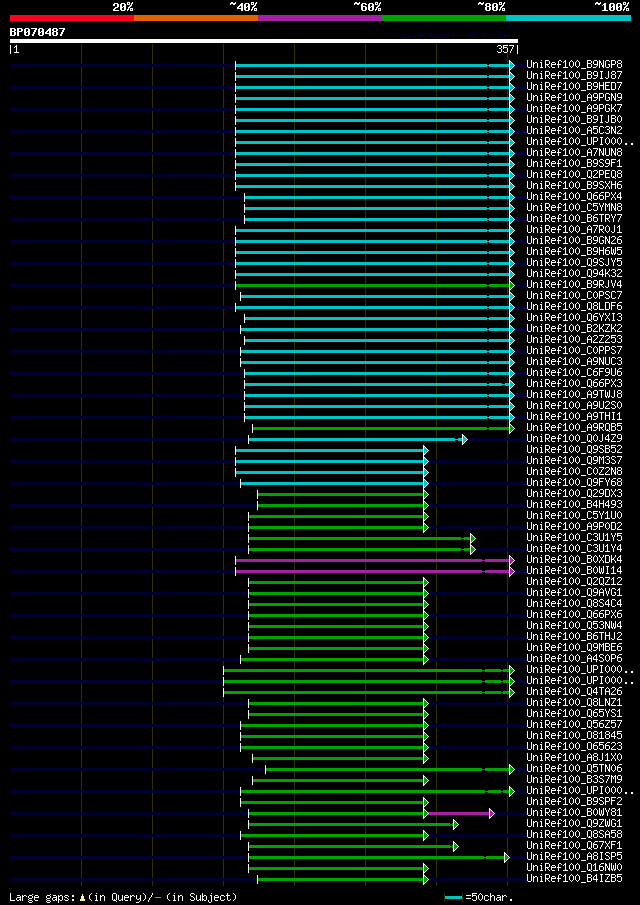
Task: Click UniRef100_Q29DX3 hit name
Action: [x=574, y=494]
